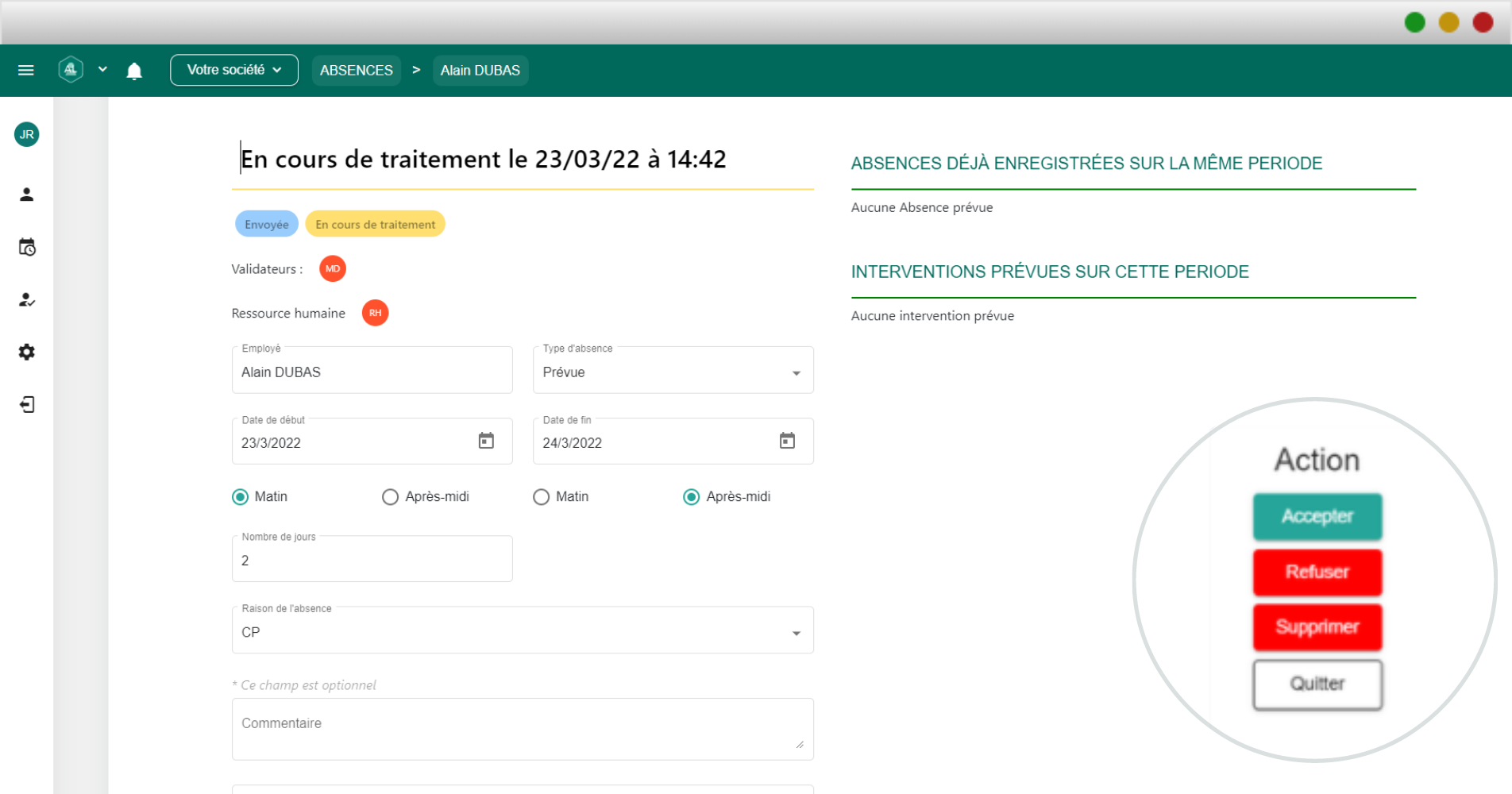Click the Envoyée status chip
This screenshot has width=1512, height=794.
coord(267,224)
